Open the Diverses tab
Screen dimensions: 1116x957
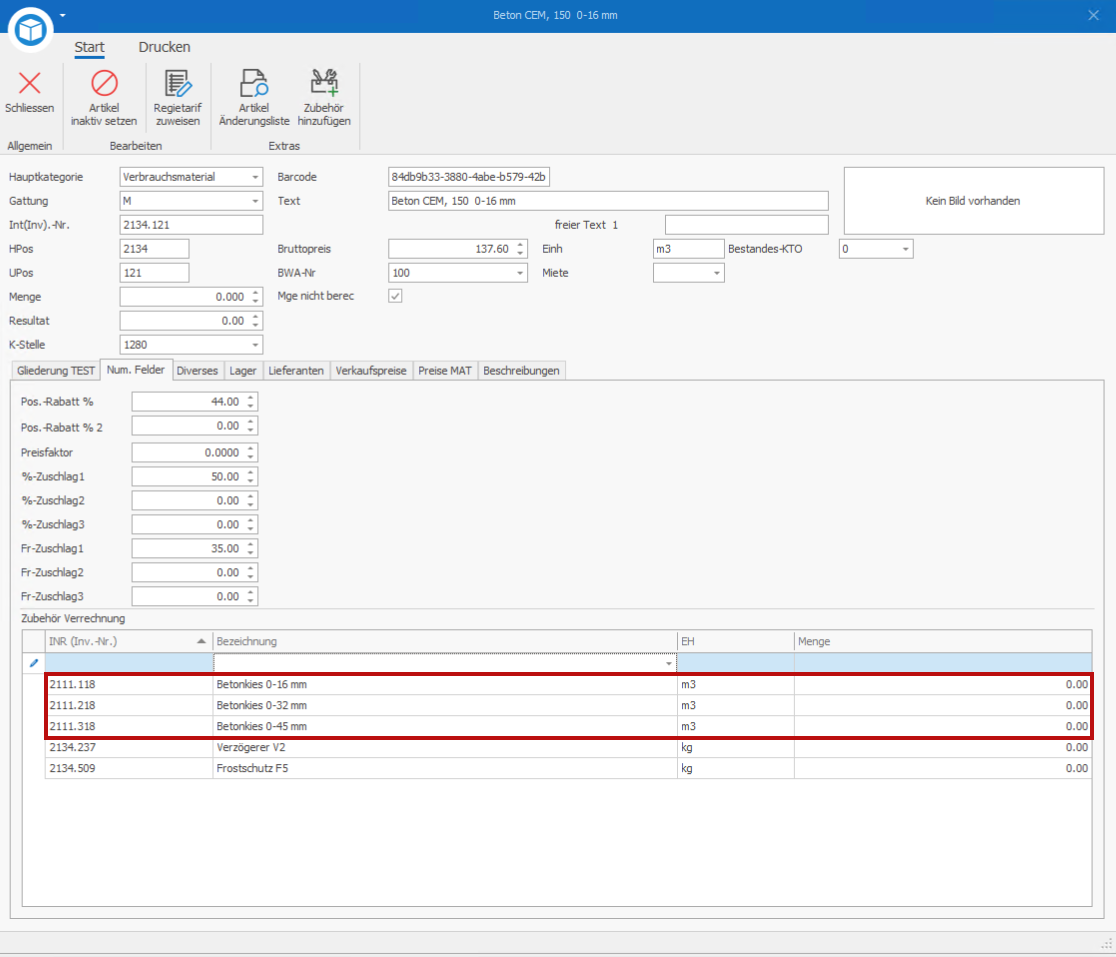(x=197, y=371)
